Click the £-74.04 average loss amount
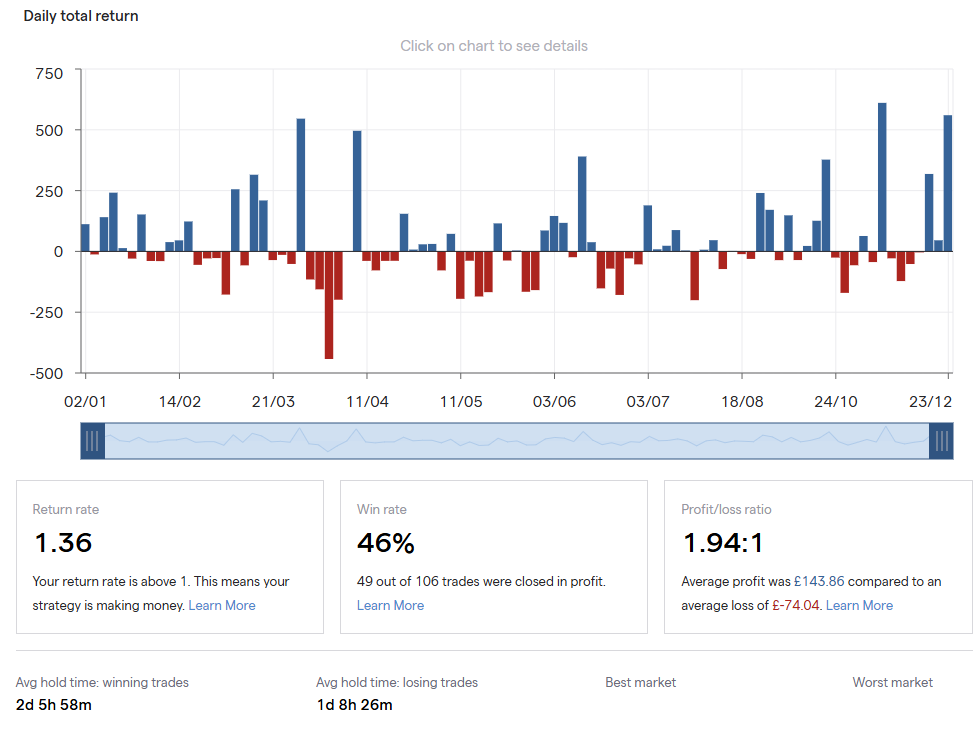The height and width of the screenshot is (732, 979). point(795,605)
